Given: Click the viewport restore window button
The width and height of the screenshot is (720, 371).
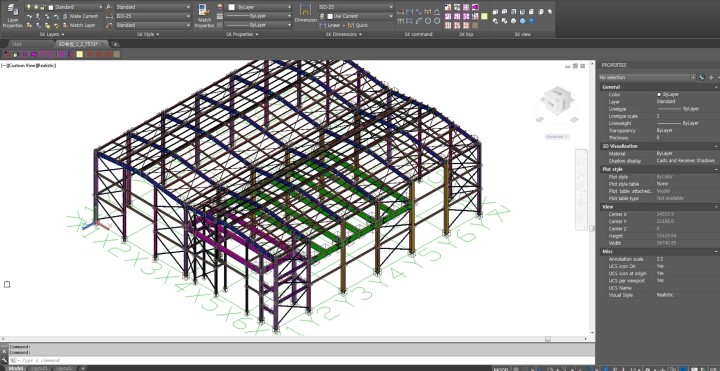Looking at the screenshot, I should pyautogui.click(x=575, y=66).
